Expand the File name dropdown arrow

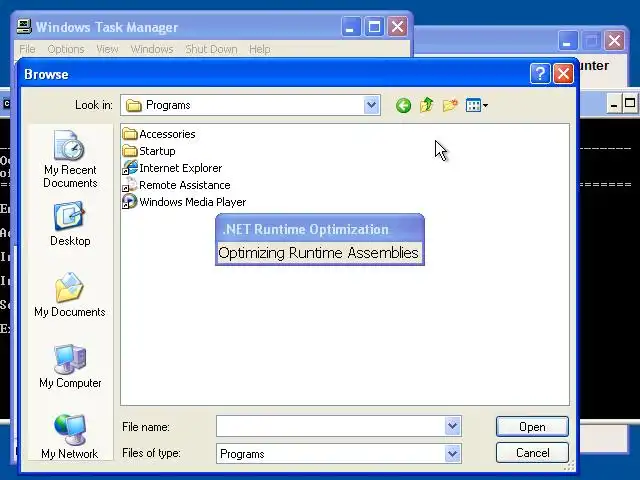452,427
